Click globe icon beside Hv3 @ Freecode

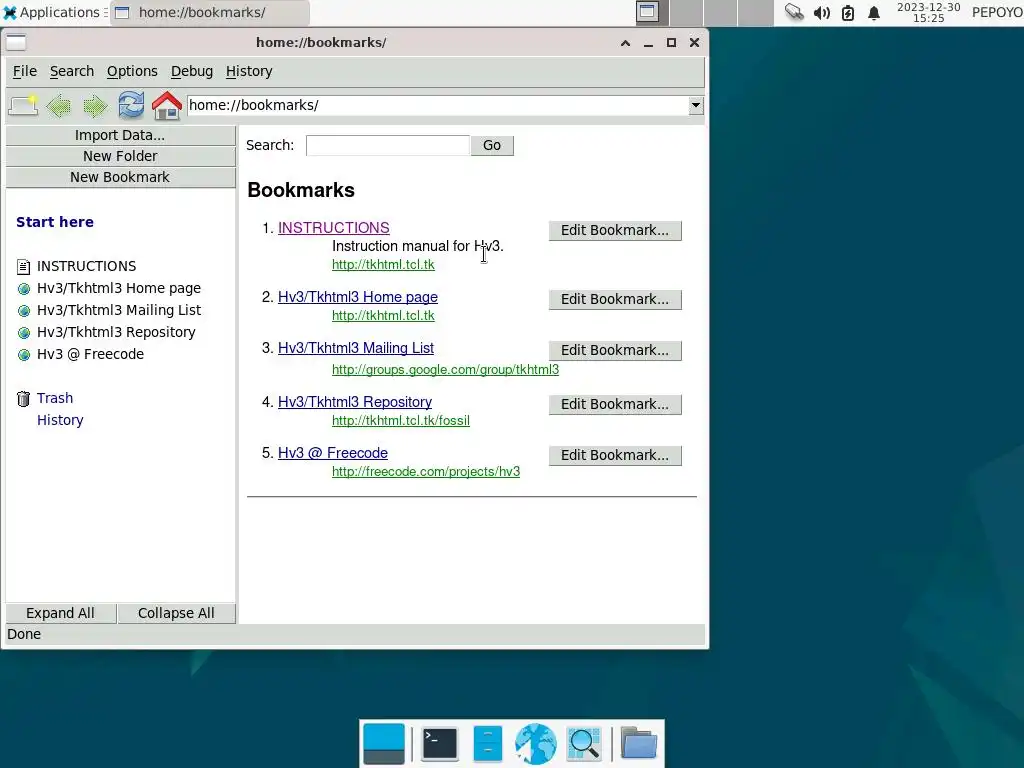point(24,355)
